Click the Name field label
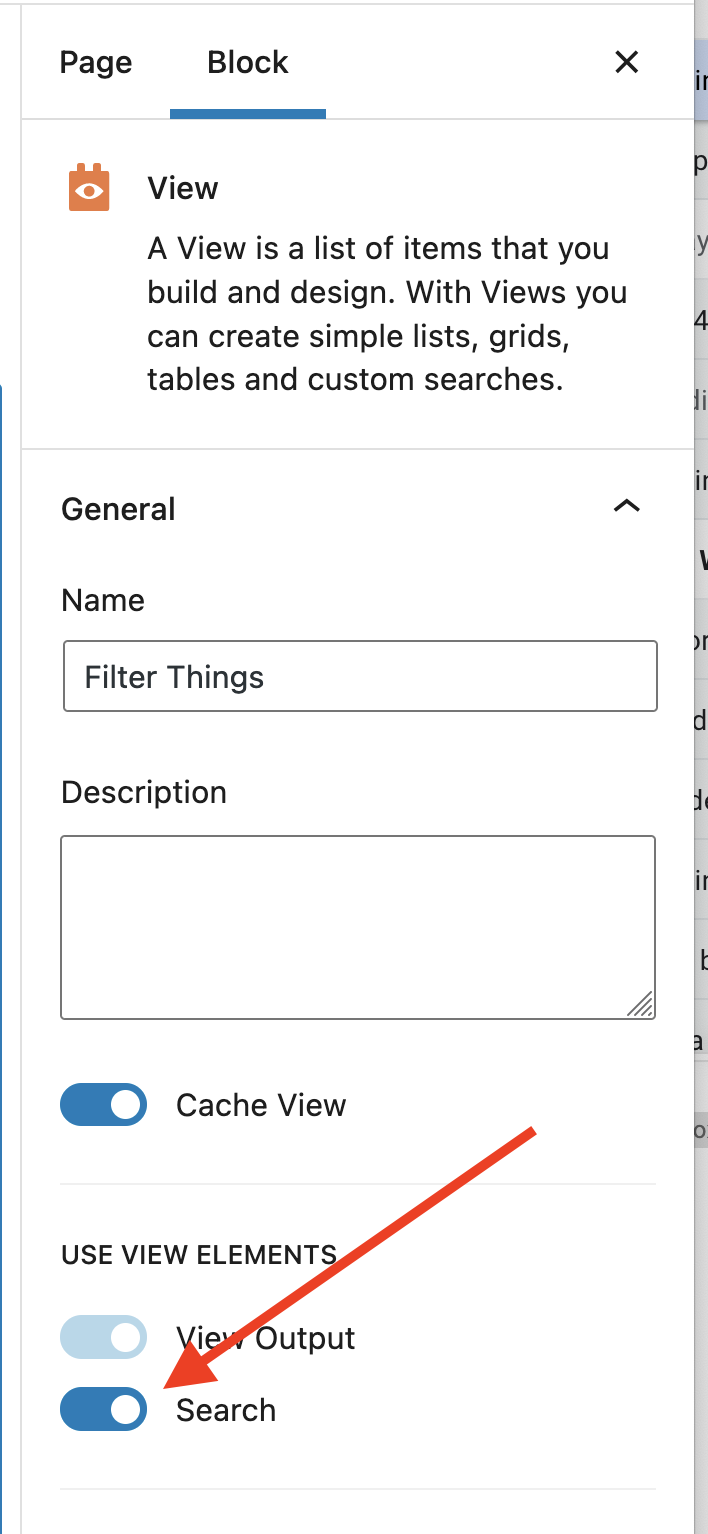This screenshot has width=708, height=1534. (103, 600)
